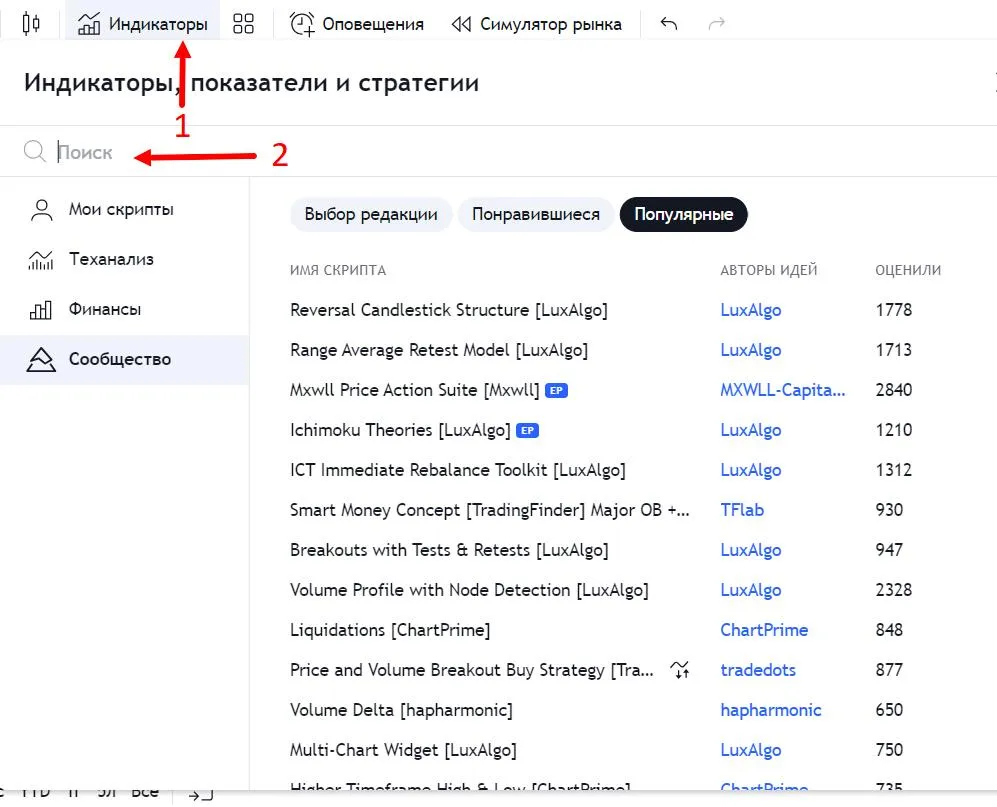Screen dimensions: 997x807
Task: Open MXWLL-Capita... author link
Action: click(x=783, y=390)
